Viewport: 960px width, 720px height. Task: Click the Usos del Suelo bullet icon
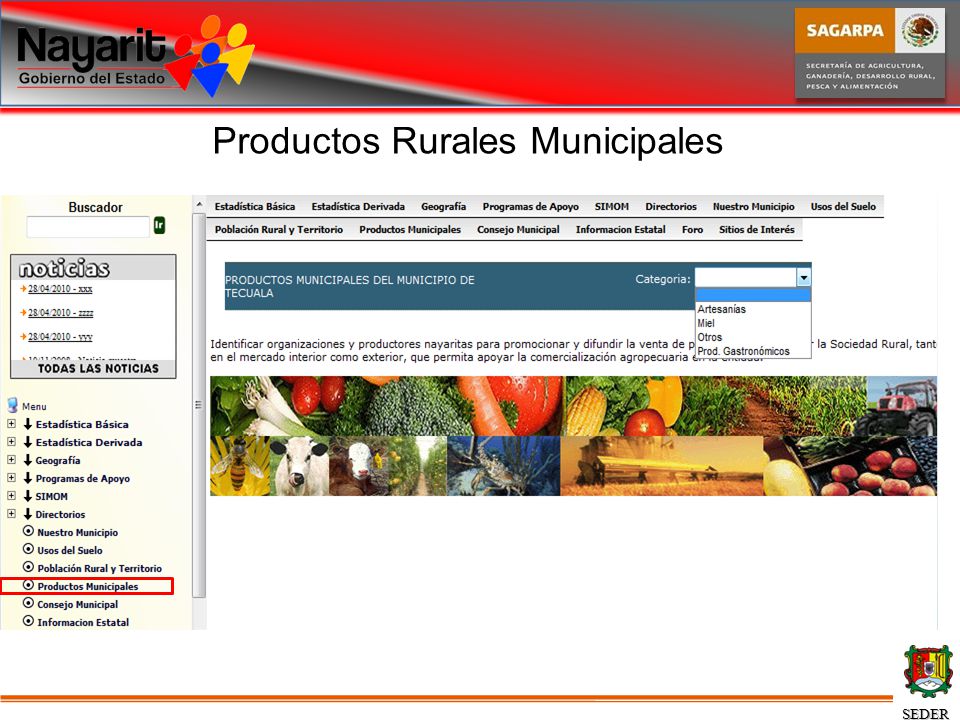pyautogui.click(x=28, y=549)
